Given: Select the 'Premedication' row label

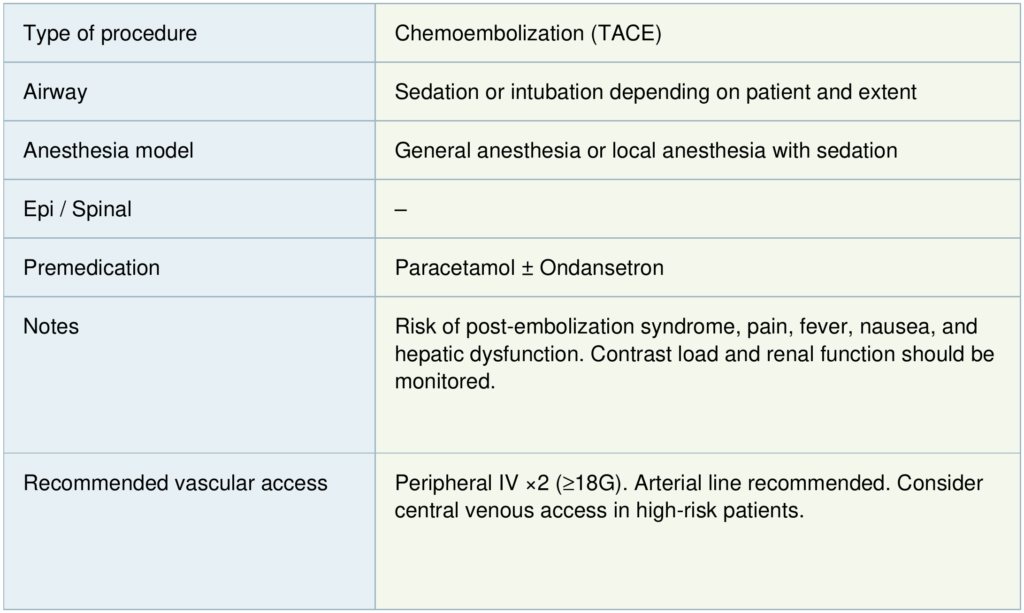Looking at the screenshot, I should [x=91, y=268].
